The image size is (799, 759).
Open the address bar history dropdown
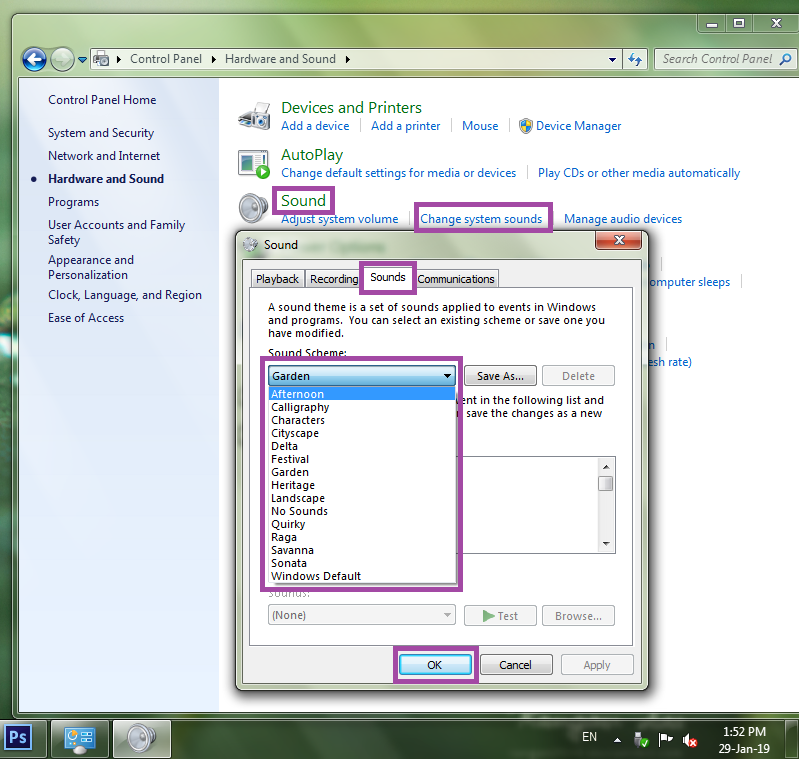pos(612,60)
